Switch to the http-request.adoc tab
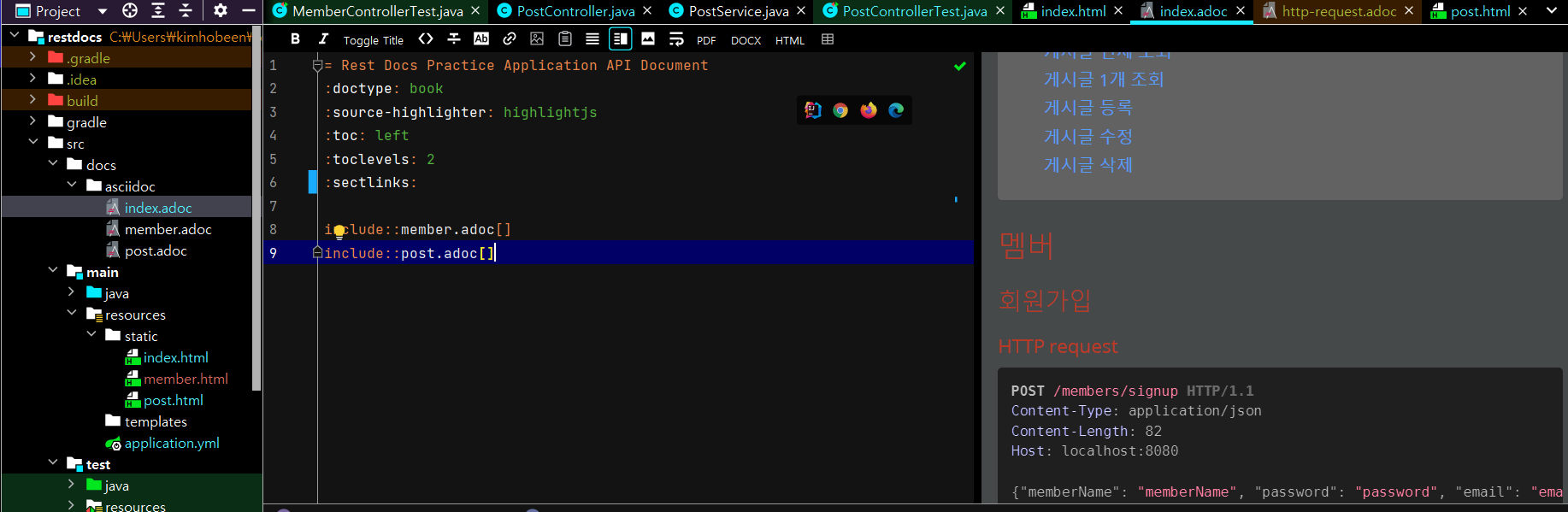The height and width of the screenshot is (512, 1568). (x=1338, y=11)
